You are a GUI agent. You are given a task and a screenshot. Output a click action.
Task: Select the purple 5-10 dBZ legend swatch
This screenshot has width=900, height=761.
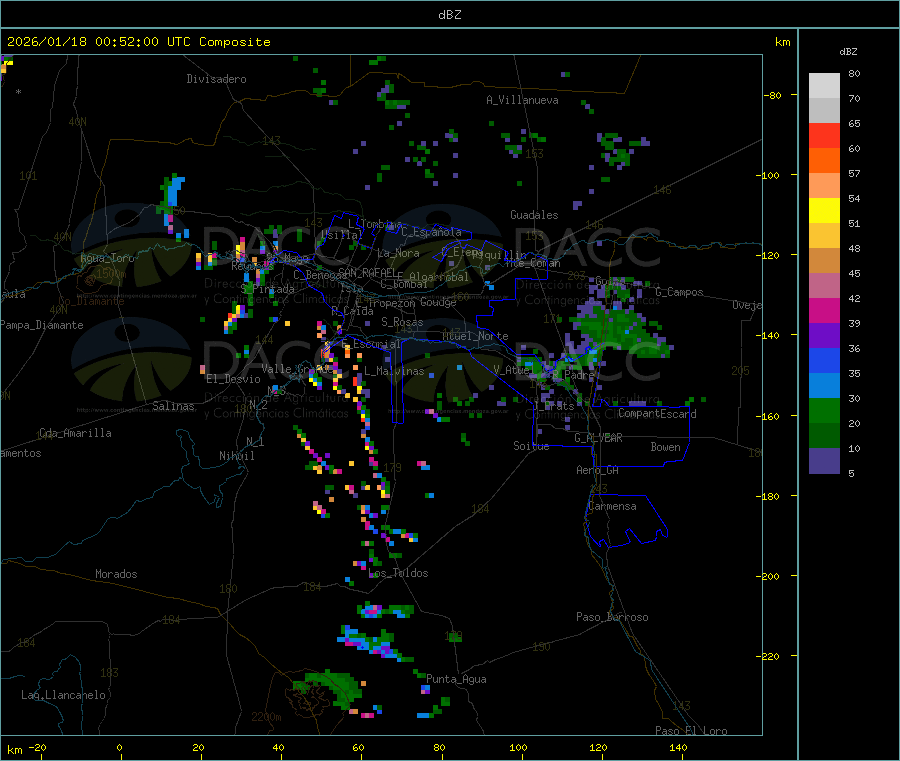tap(824, 461)
